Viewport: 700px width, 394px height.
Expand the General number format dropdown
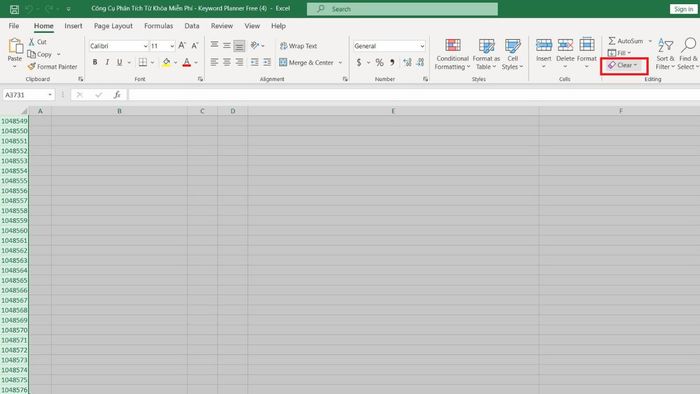tap(422, 46)
